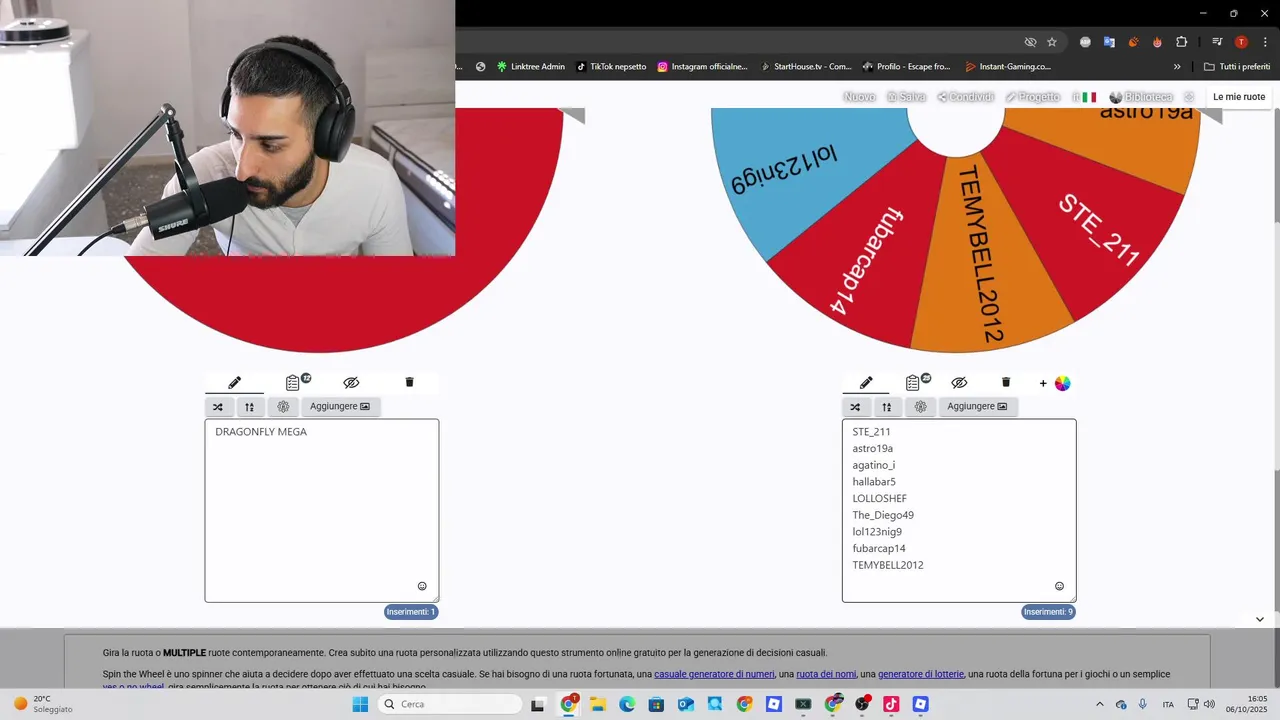Screen dimensions: 1280x720
Task: Click the Inserimenti: 9 badge
Action: point(1048,612)
